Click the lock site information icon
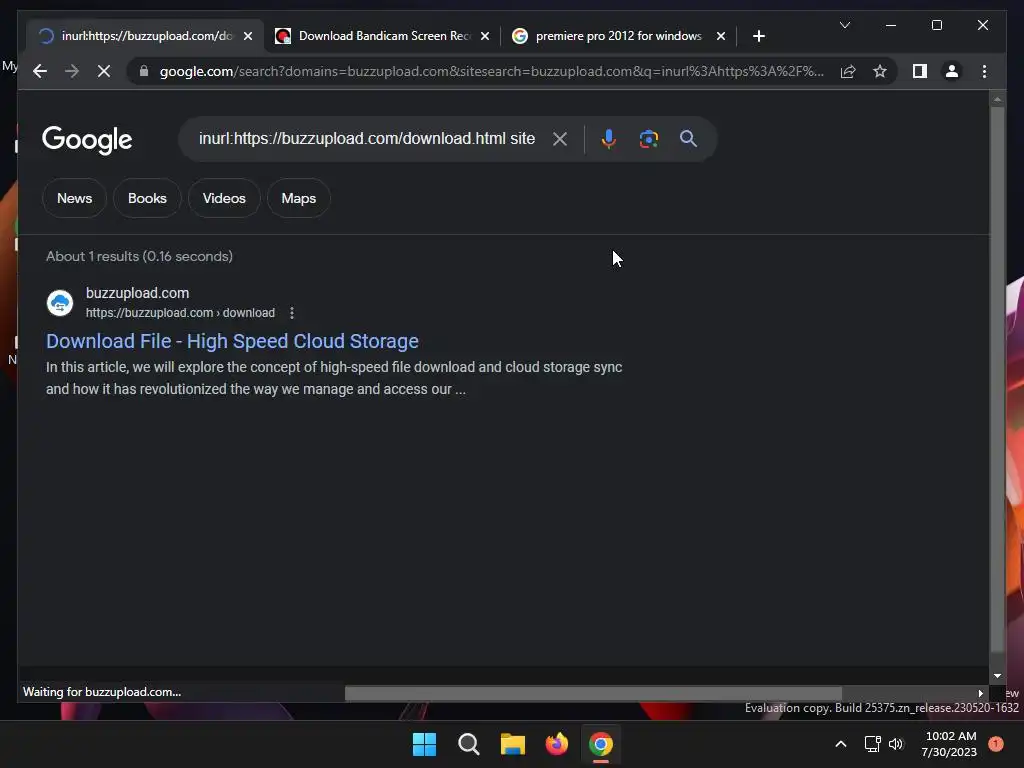The width and height of the screenshot is (1024, 768). [144, 71]
